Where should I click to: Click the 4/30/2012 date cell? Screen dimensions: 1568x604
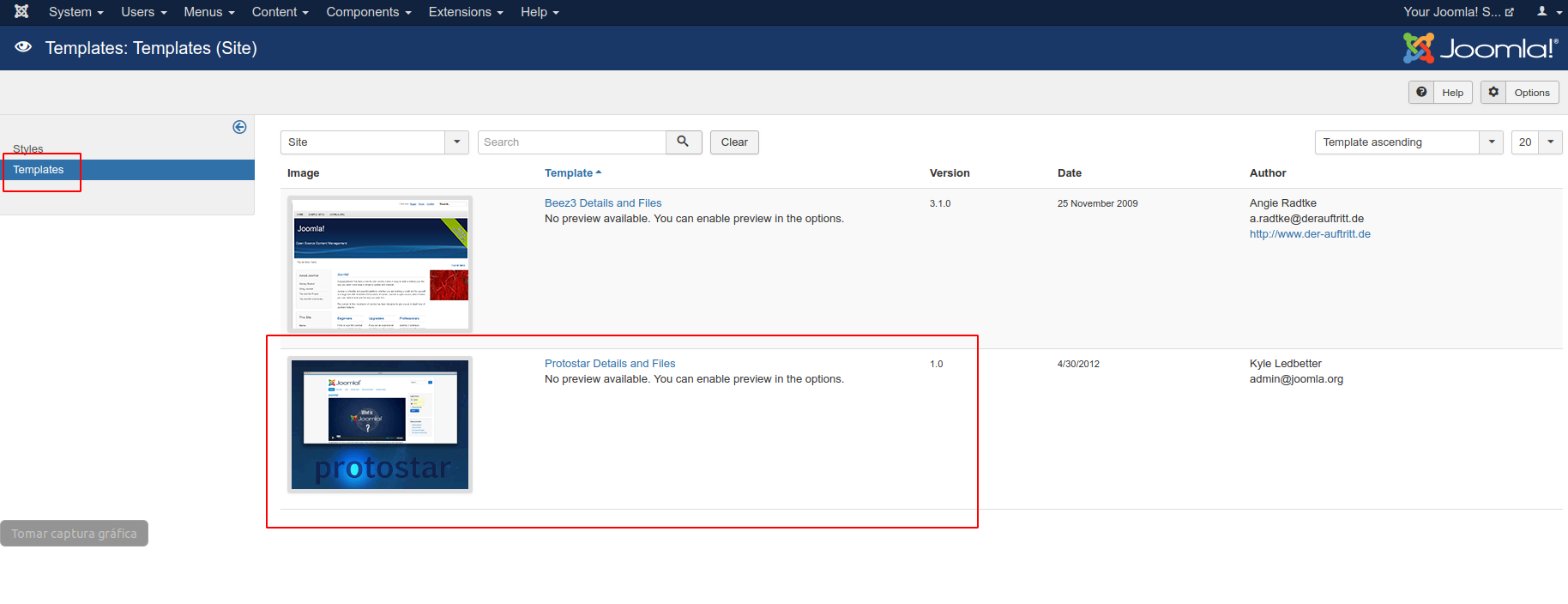tap(1078, 364)
